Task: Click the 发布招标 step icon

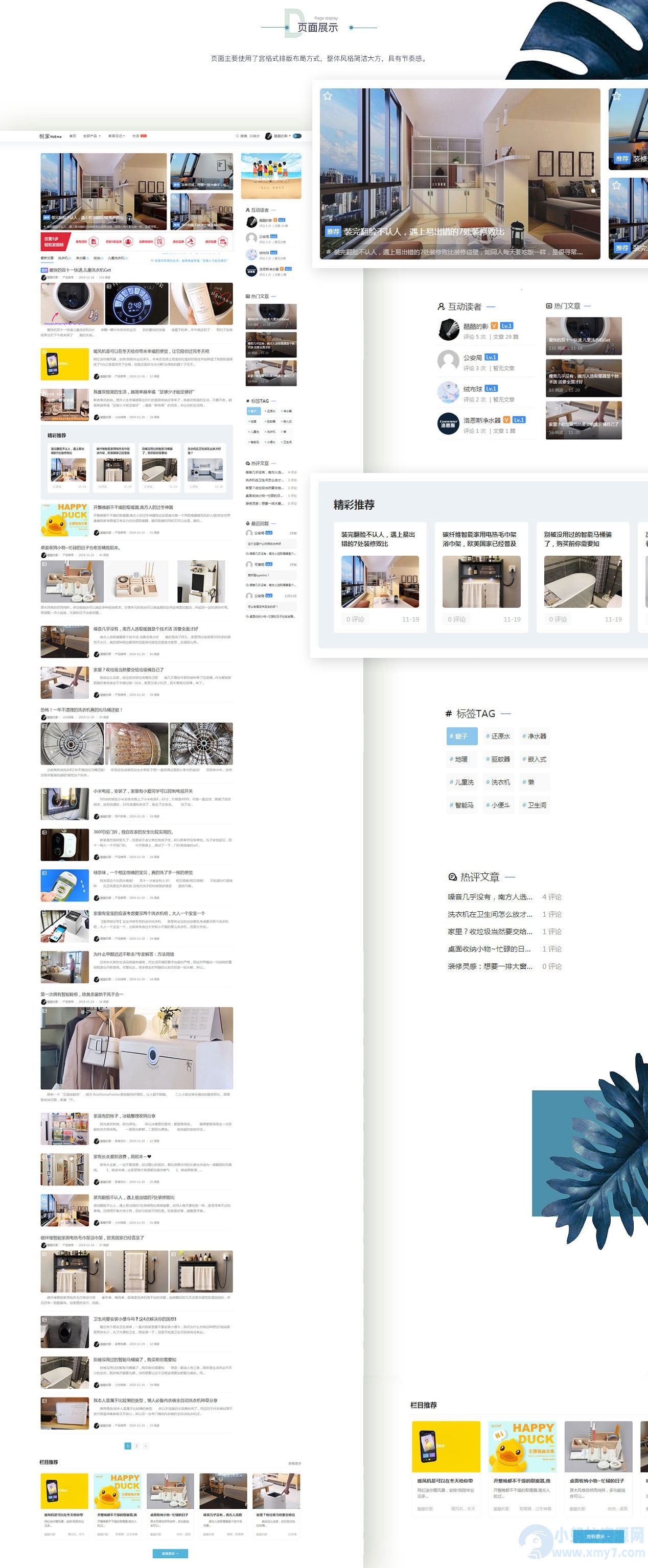Action: [93, 242]
